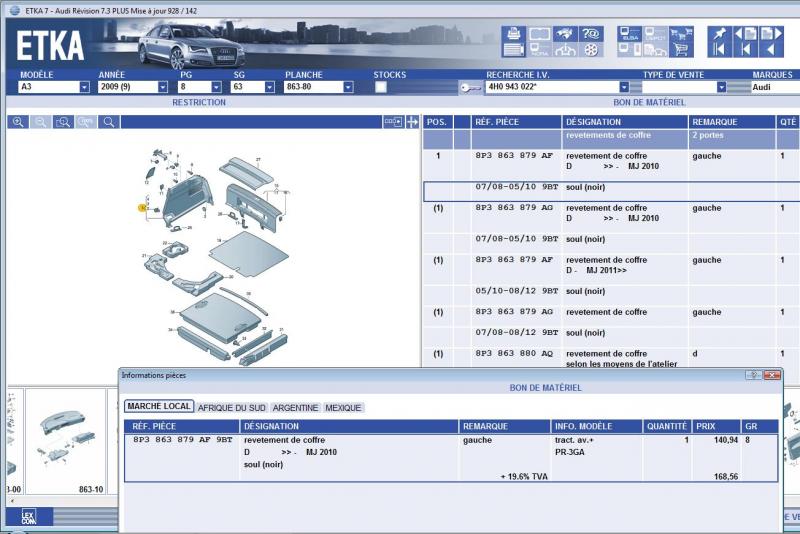Switch to the ARGENTINE tab

click(x=295, y=408)
